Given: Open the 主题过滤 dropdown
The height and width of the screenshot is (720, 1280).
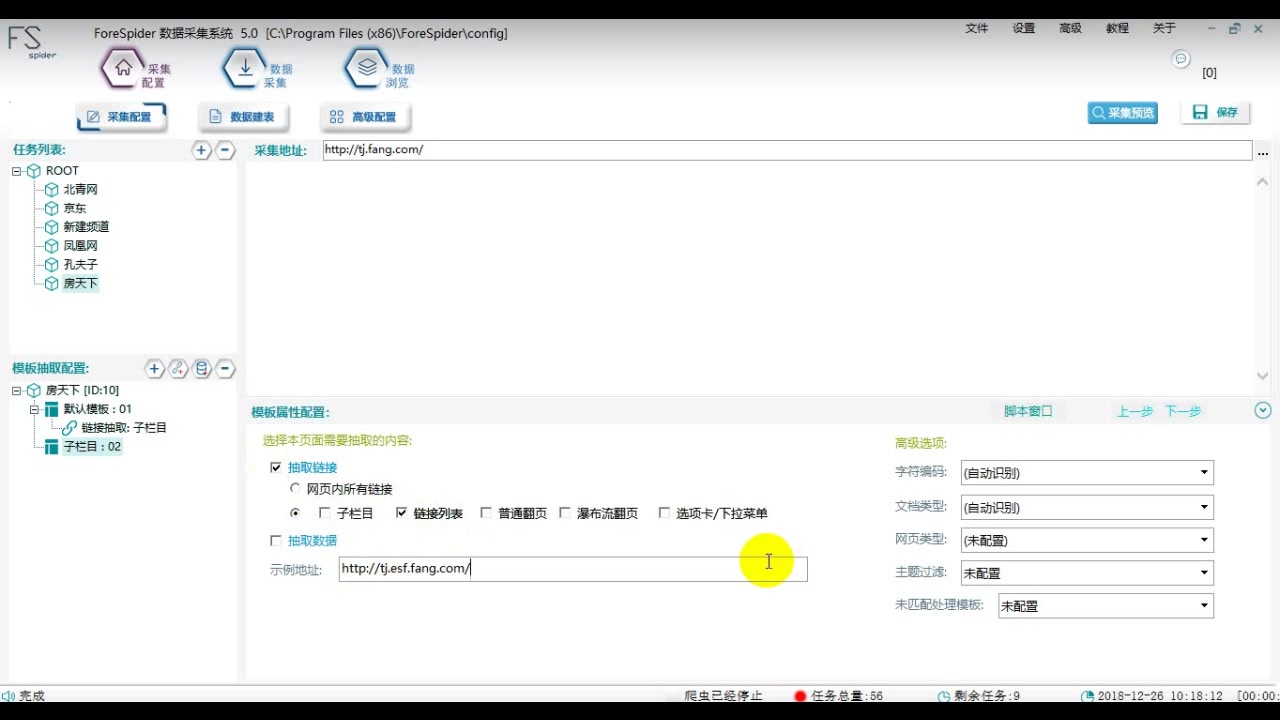Looking at the screenshot, I should tap(1087, 573).
